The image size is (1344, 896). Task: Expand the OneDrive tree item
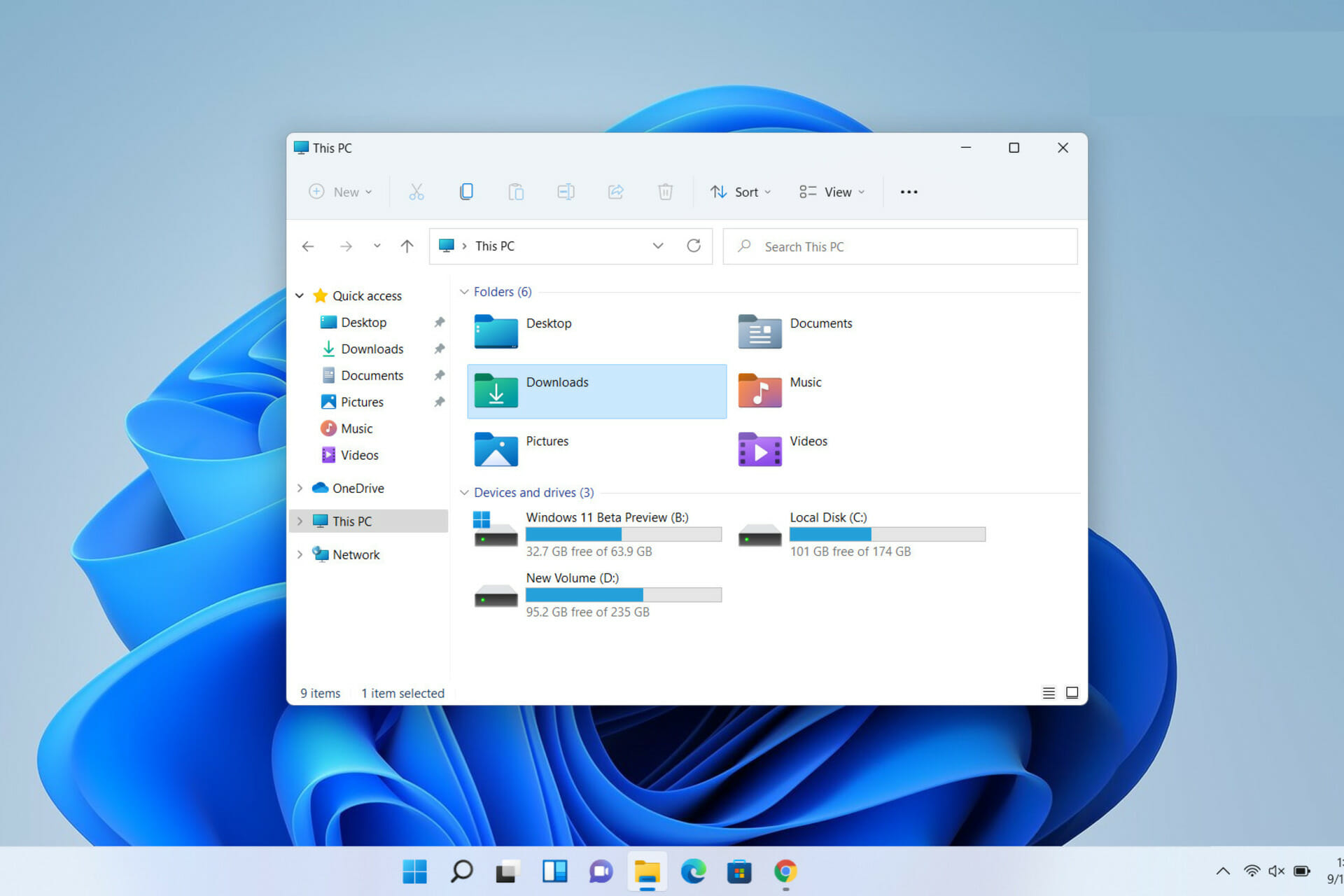pyautogui.click(x=300, y=488)
